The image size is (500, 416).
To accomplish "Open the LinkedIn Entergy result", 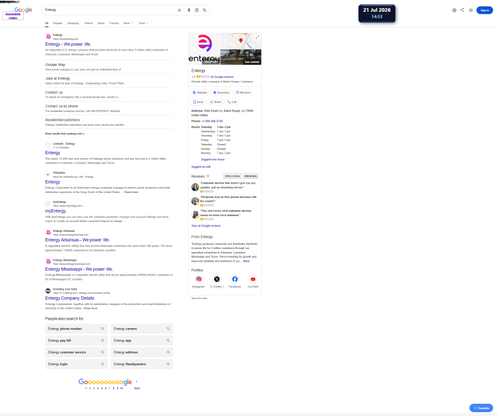I will pos(53,153).
